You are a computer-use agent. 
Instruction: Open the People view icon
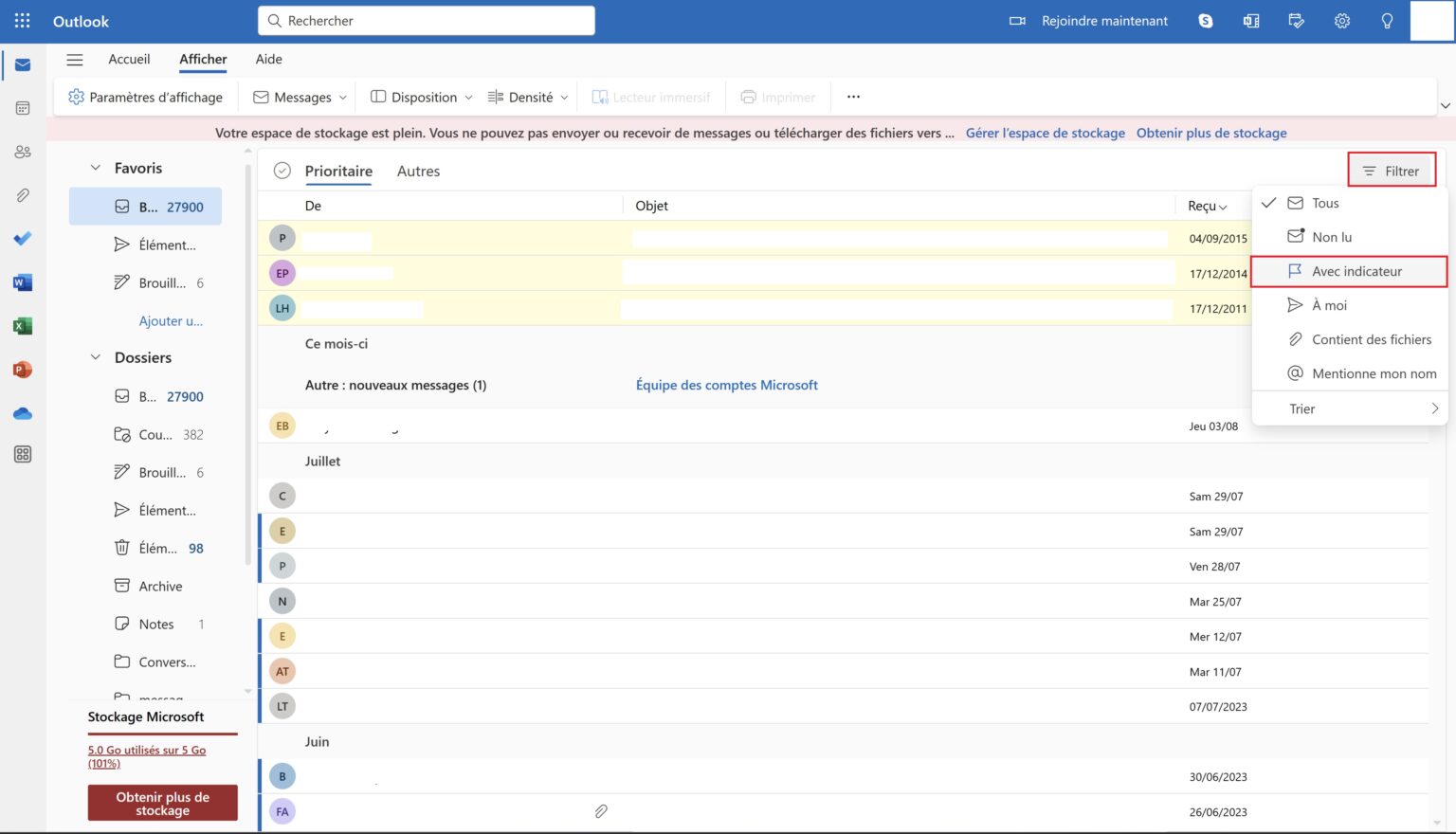point(22,151)
